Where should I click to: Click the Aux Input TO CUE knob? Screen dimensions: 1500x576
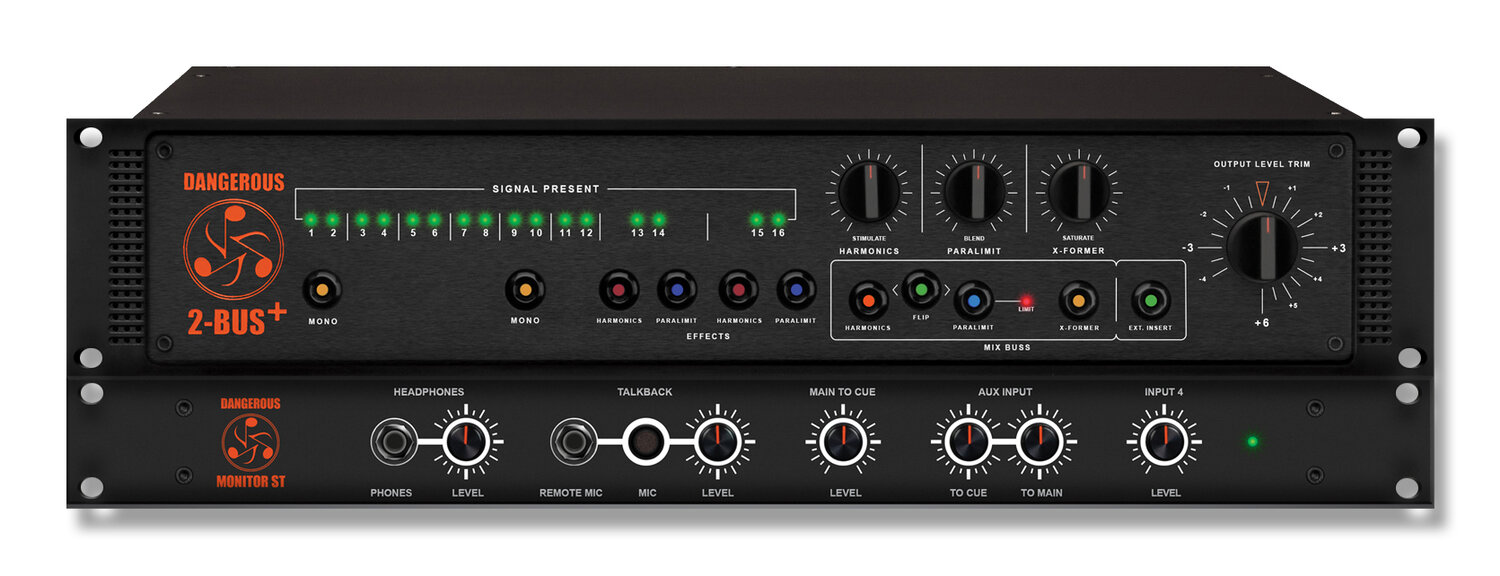point(968,440)
